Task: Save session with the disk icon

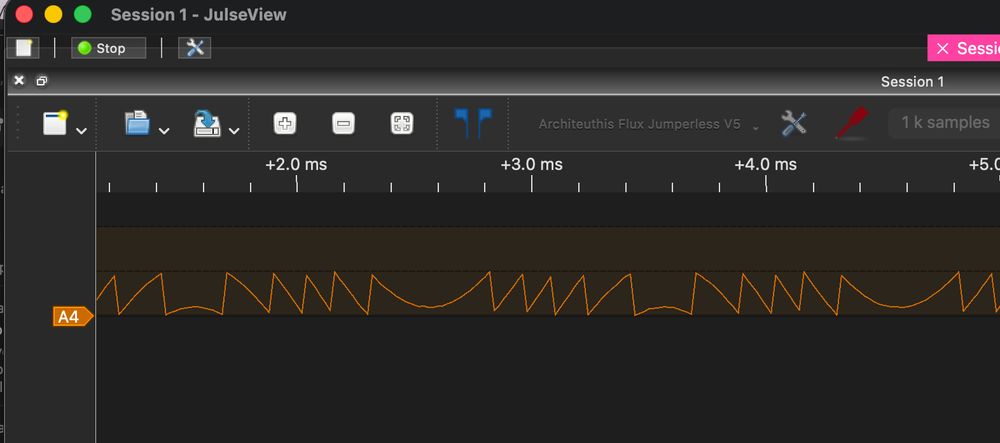Action: [x=207, y=123]
